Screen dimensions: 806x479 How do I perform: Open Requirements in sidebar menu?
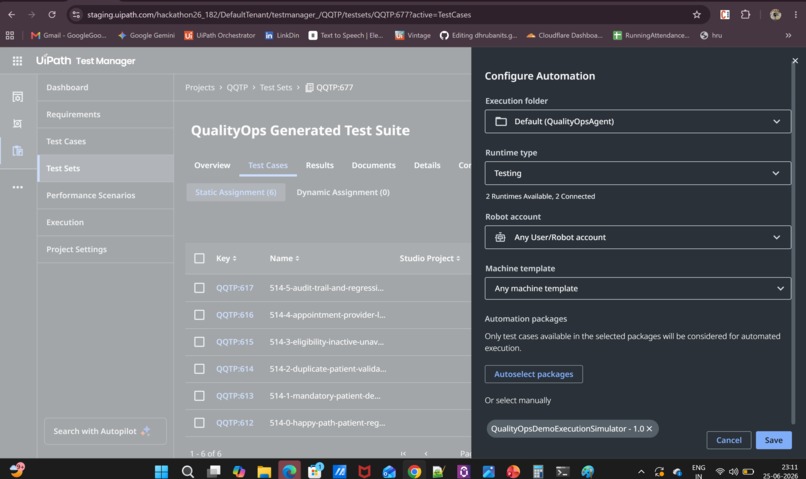105,115
